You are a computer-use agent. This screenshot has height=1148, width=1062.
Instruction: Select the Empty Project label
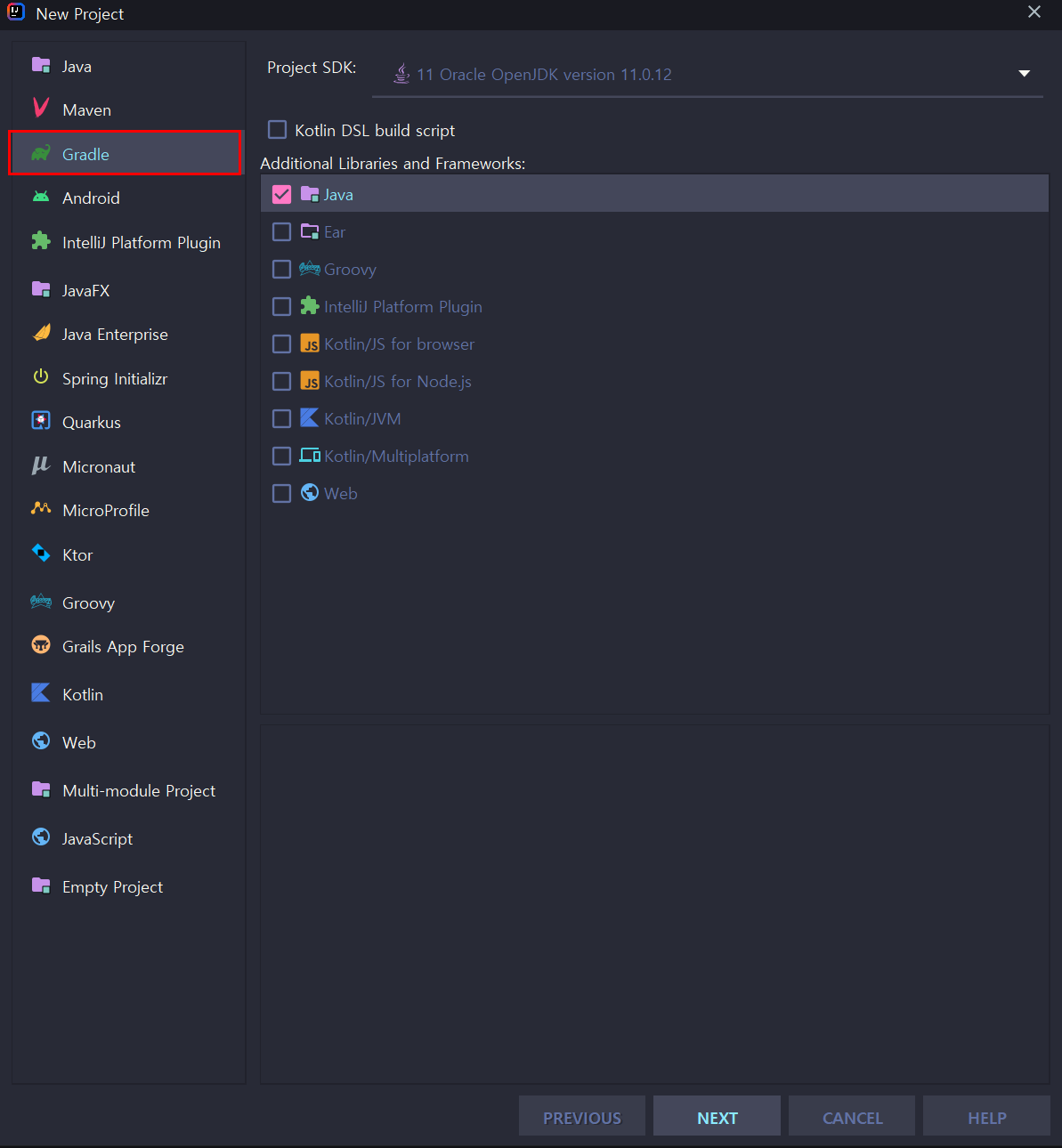pos(112,886)
